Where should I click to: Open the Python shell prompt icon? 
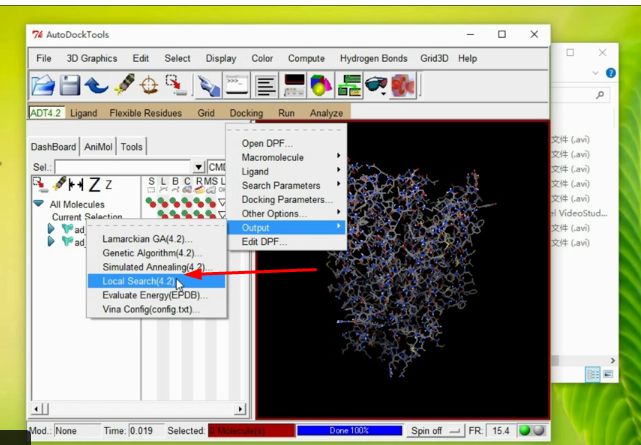(x=237, y=85)
